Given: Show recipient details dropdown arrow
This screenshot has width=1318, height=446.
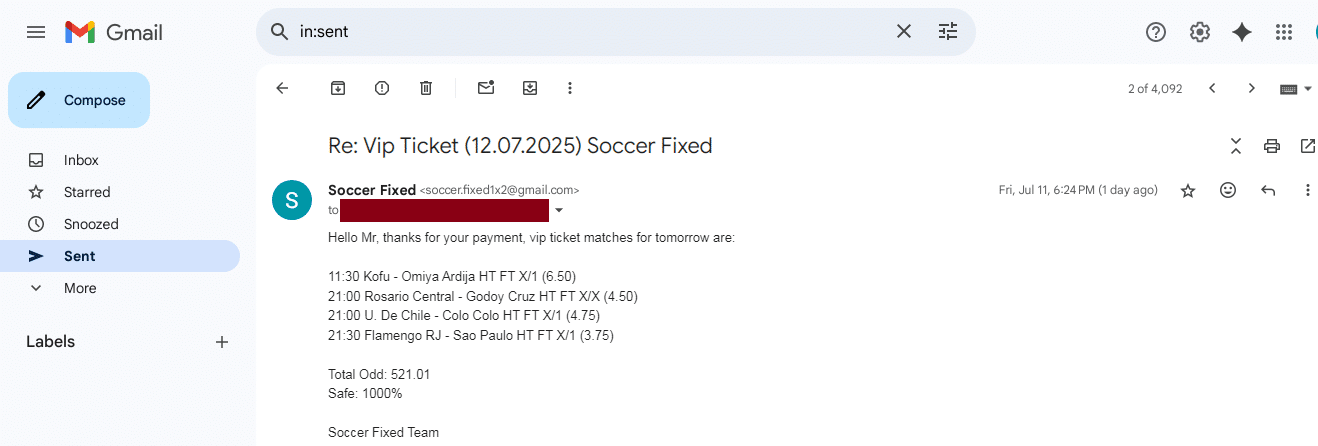Looking at the screenshot, I should coord(559,210).
